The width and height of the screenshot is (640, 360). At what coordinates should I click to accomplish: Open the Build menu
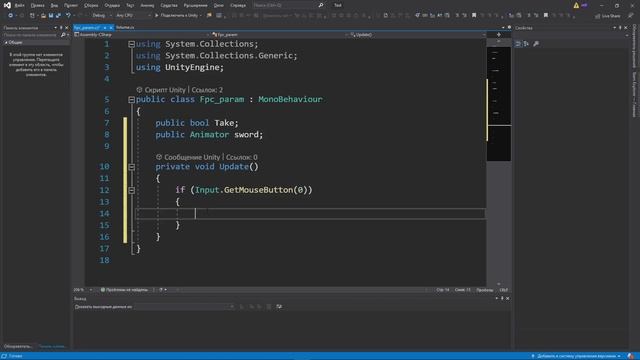tap(91, 5)
